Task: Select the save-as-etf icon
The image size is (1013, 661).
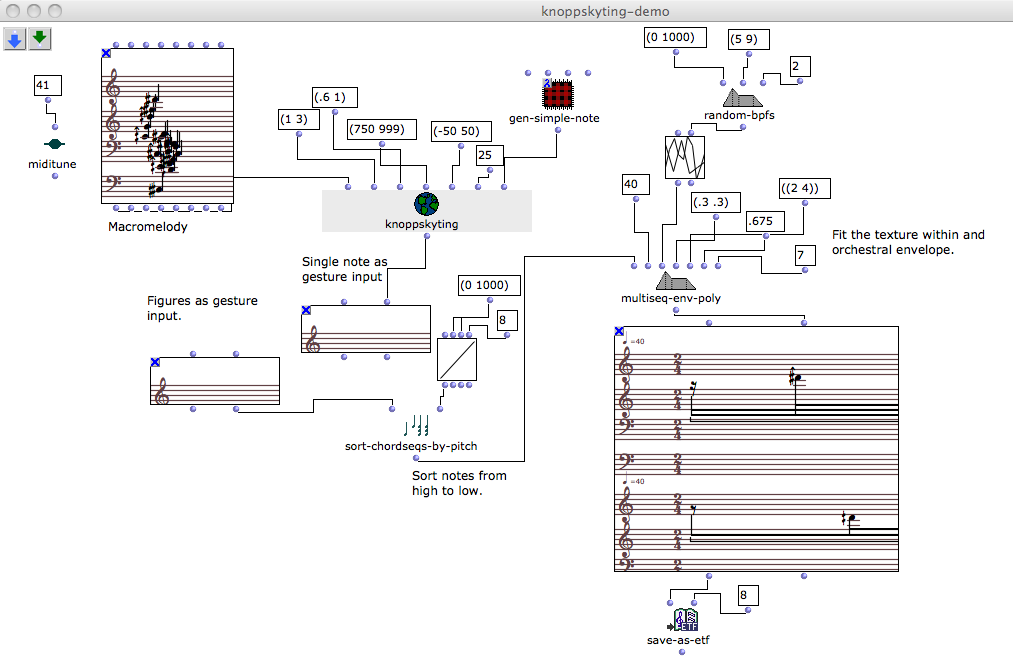Action: [x=685, y=621]
